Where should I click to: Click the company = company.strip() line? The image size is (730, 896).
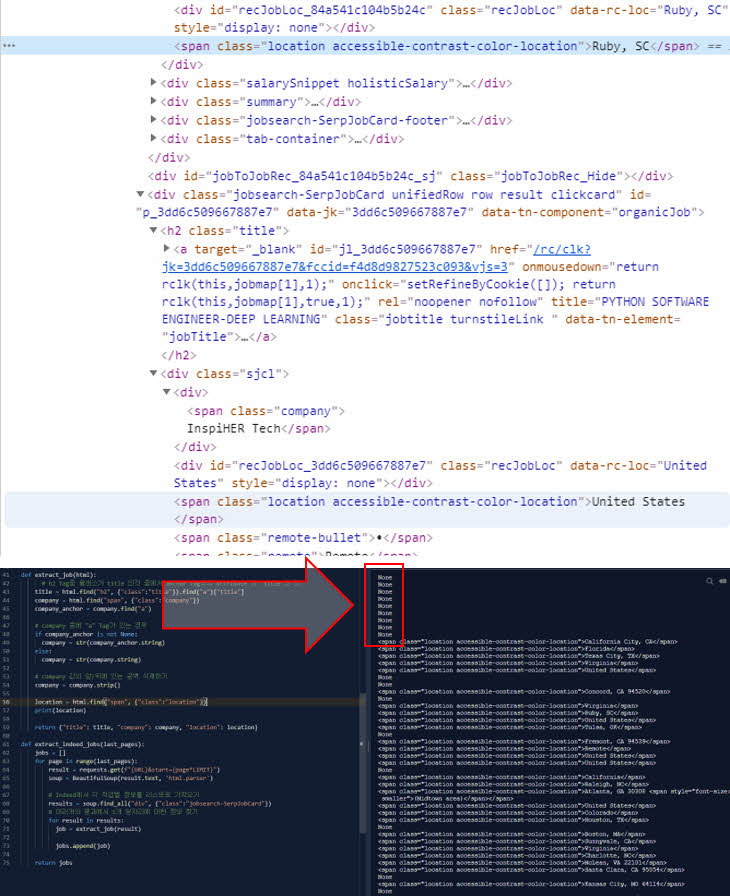[x=77, y=685]
